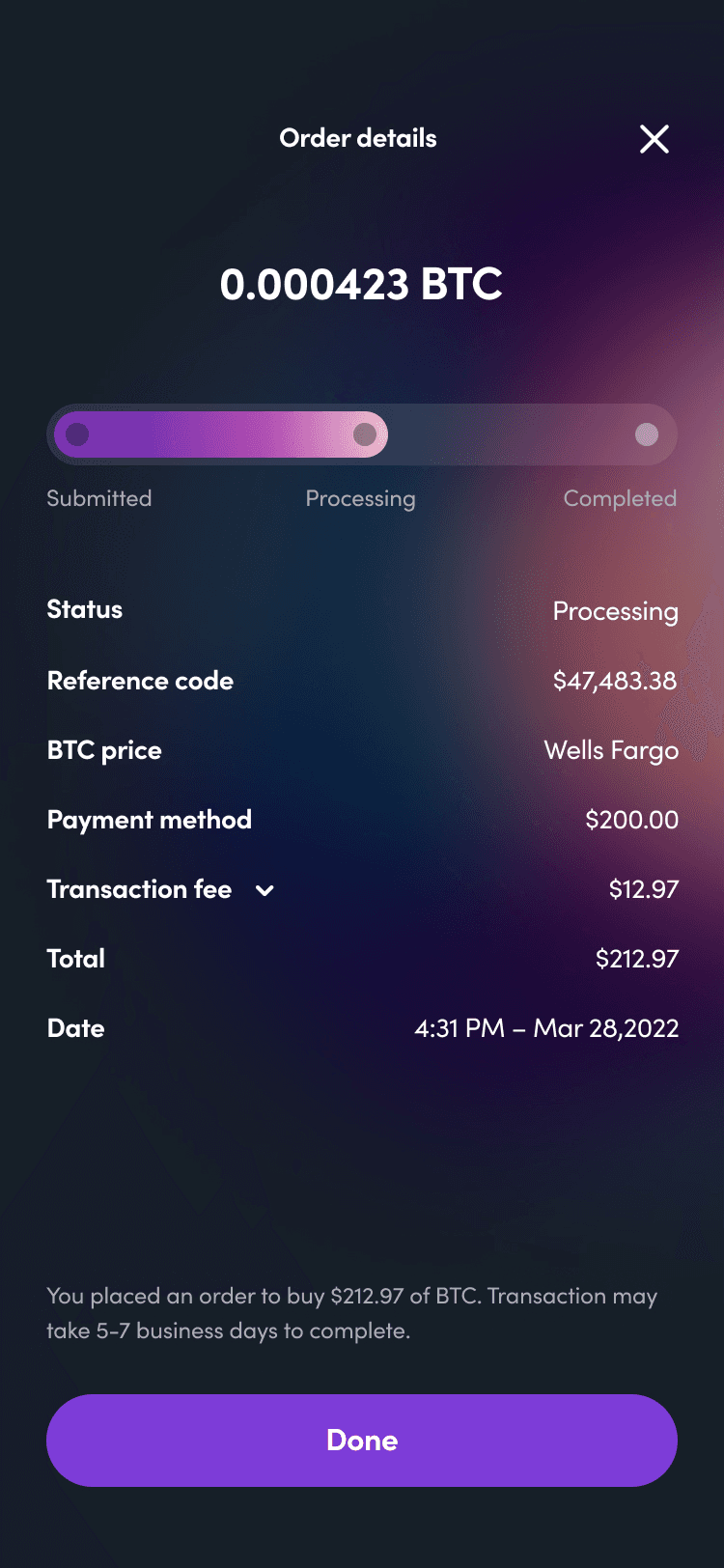
Task: Click the $12.97 fee amount
Action: pyautogui.click(x=643, y=889)
